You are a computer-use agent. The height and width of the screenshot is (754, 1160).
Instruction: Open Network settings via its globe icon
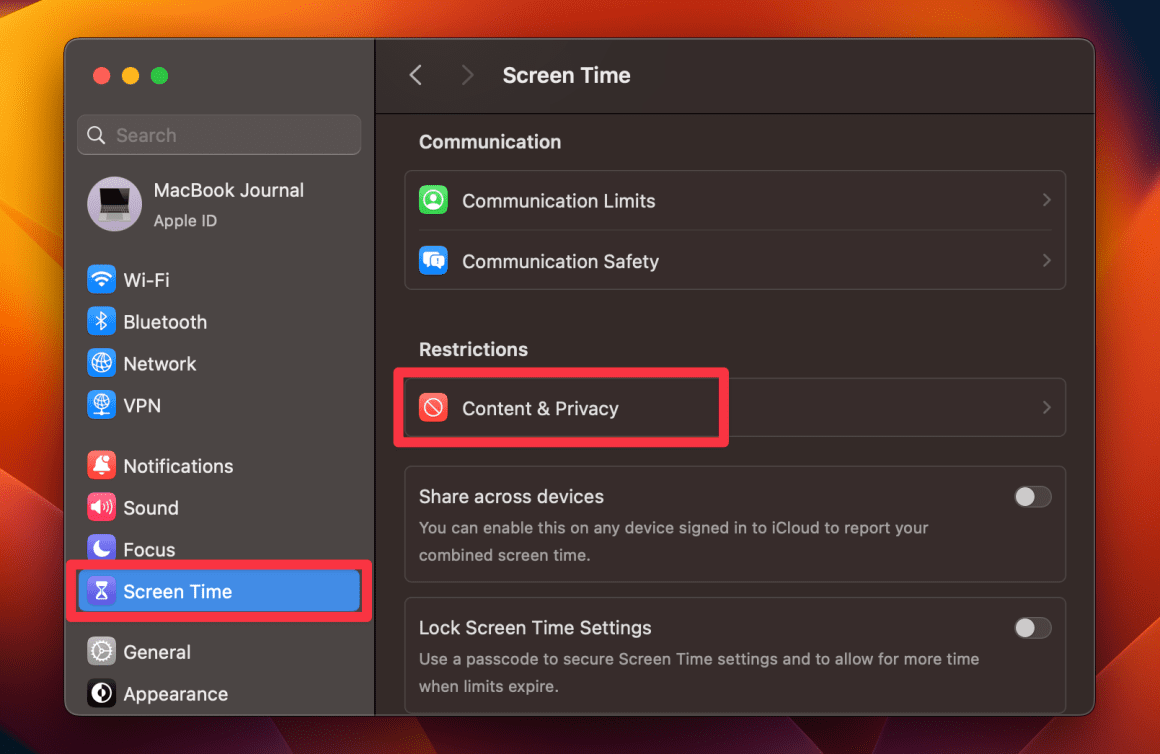coord(101,363)
